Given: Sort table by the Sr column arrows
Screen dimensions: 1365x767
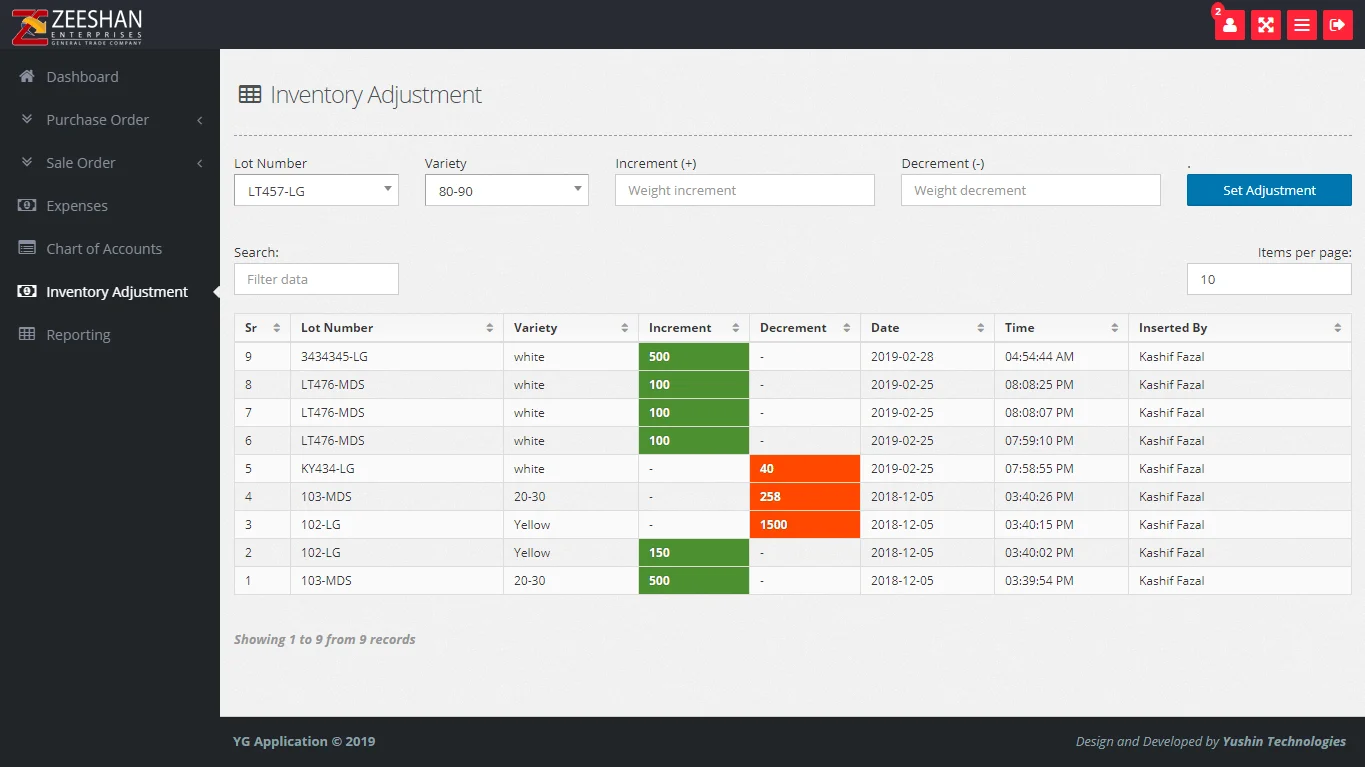Looking at the screenshot, I should click(x=277, y=328).
